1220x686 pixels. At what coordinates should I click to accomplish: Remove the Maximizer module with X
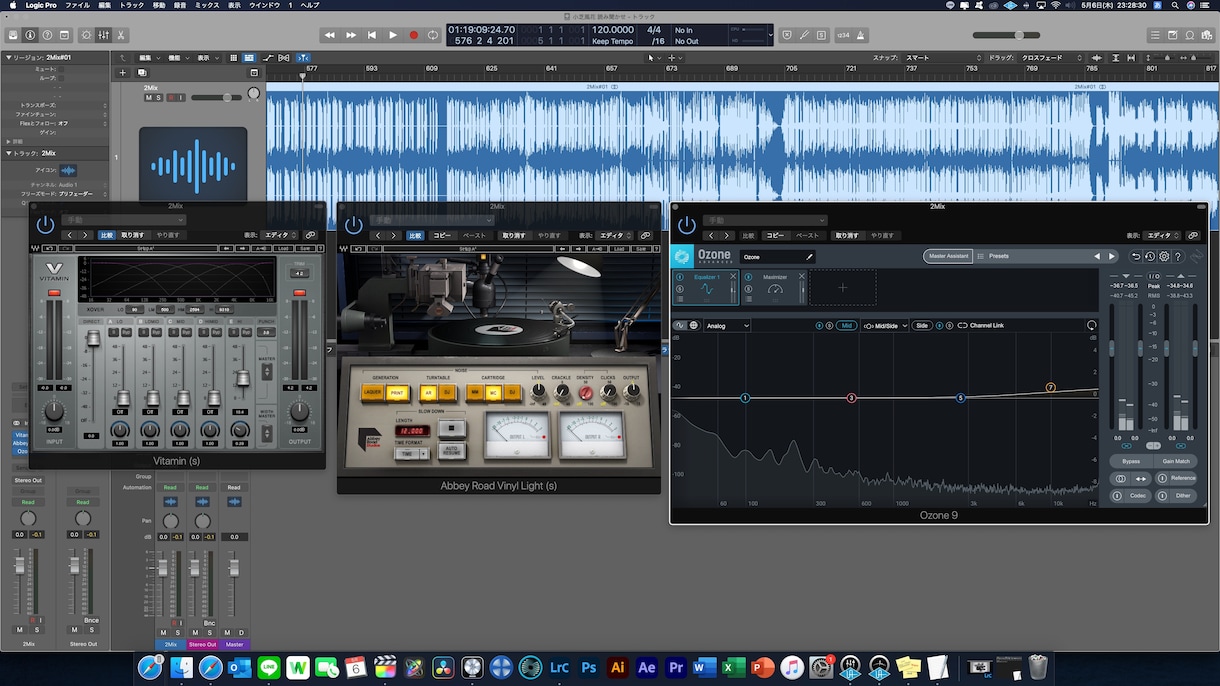(801, 276)
